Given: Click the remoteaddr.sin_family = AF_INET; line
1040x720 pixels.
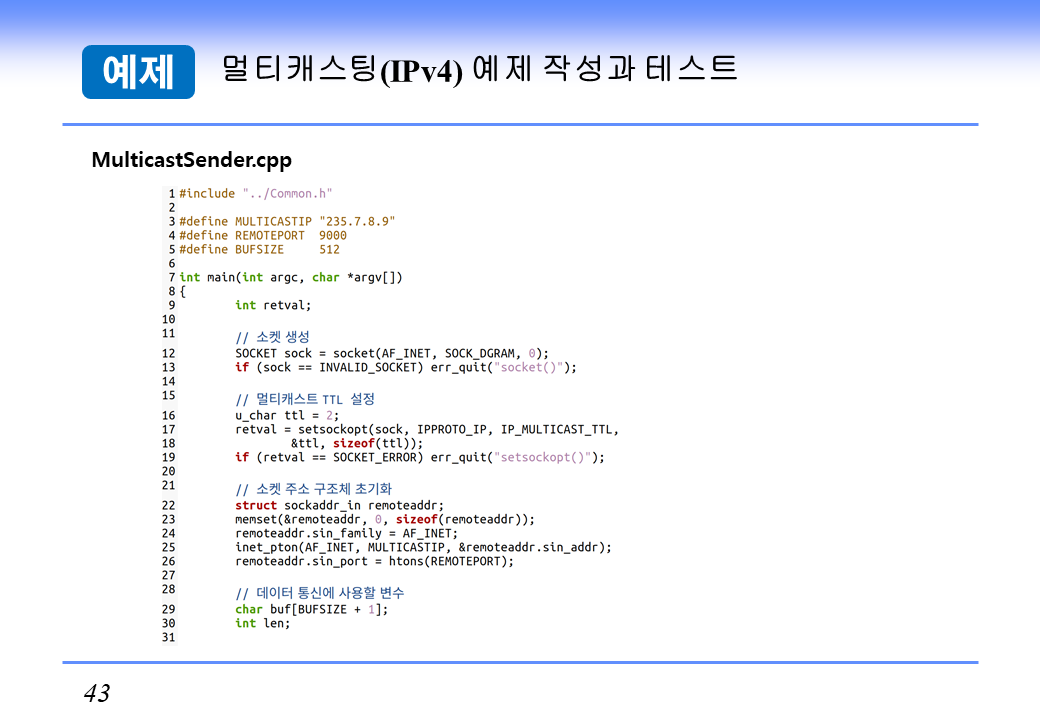Looking at the screenshot, I should pos(346,533).
